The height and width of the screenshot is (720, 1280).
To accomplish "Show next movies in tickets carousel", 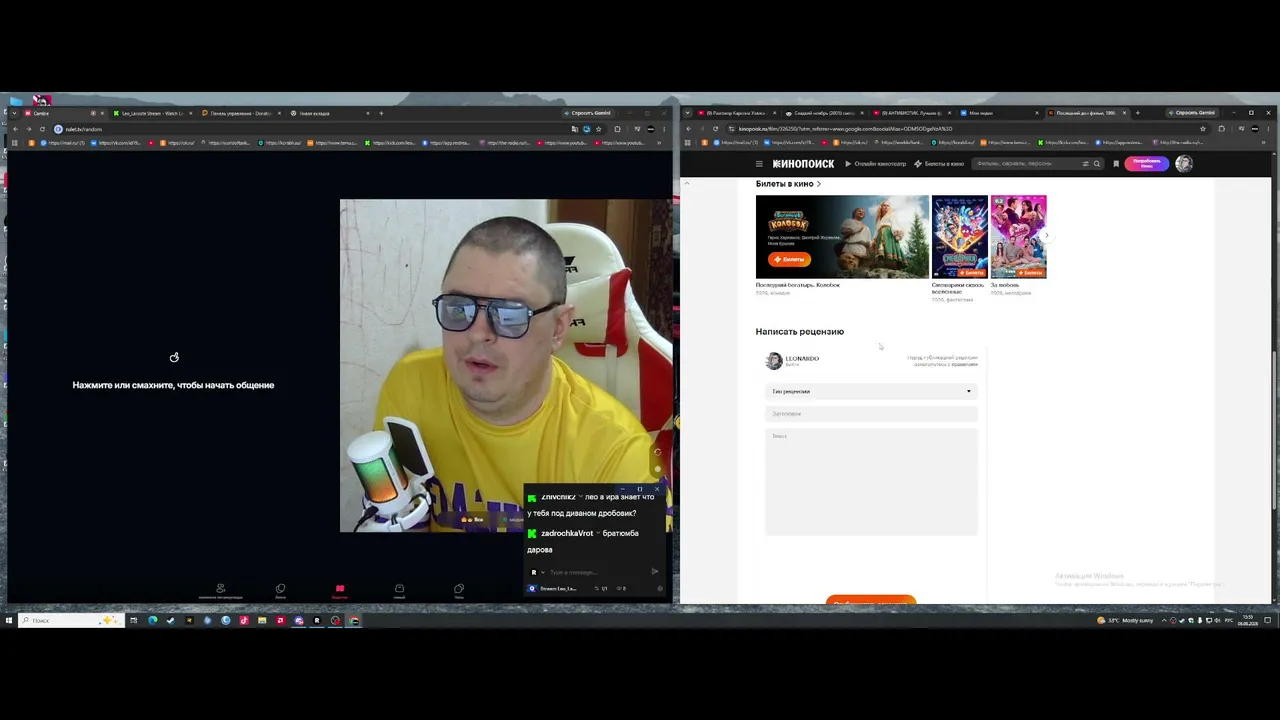I will click(x=1046, y=236).
